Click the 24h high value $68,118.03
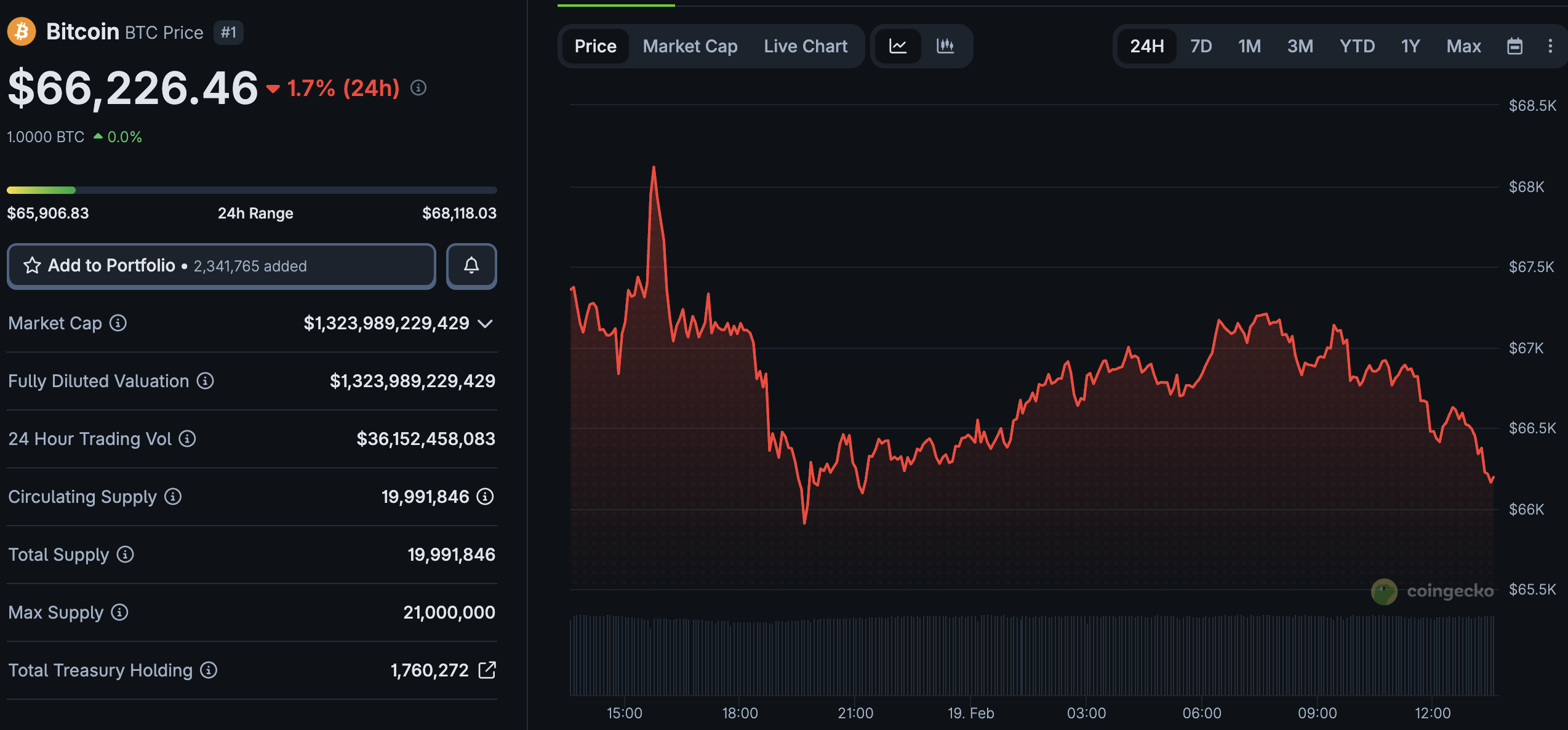This screenshot has height=730, width=1568. [459, 213]
